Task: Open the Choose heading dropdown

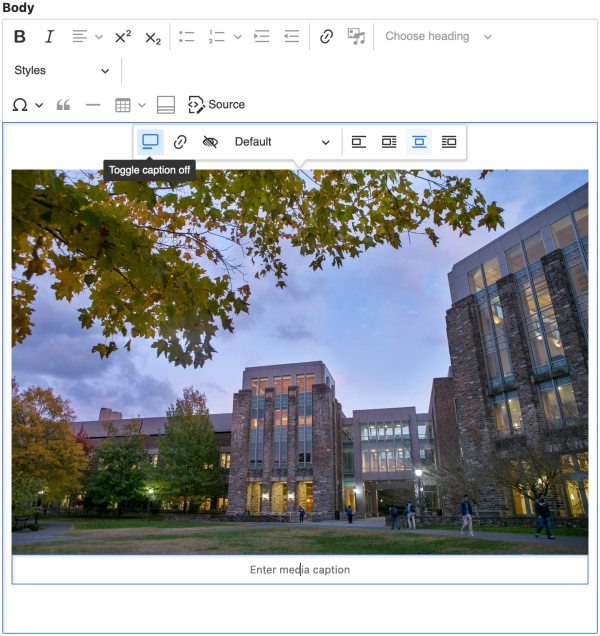Action: click(x=439, y=37)
